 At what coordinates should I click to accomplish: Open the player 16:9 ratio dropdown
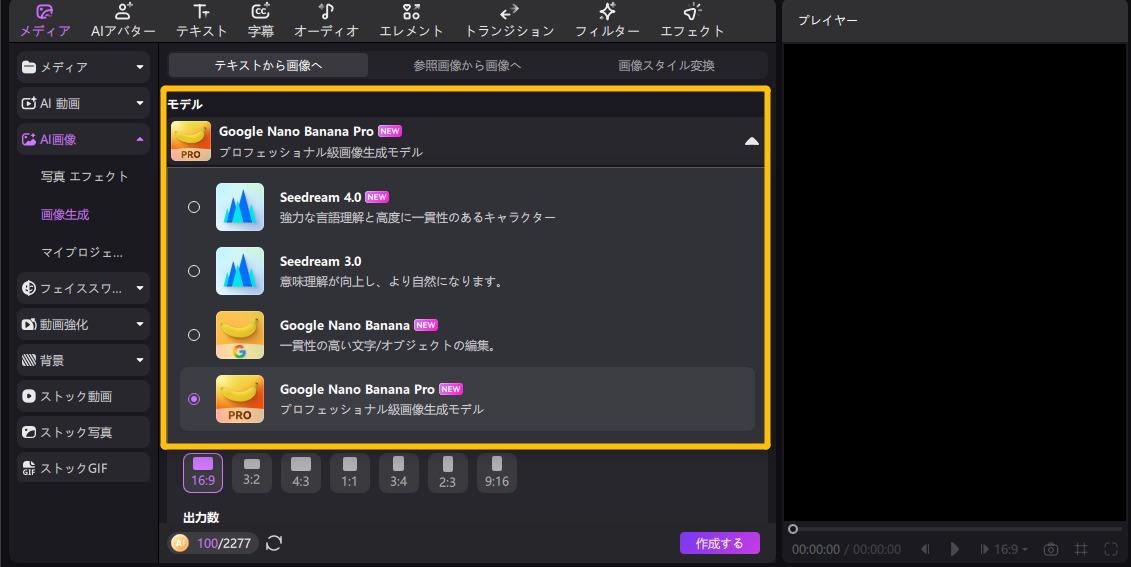point(1011,549)
